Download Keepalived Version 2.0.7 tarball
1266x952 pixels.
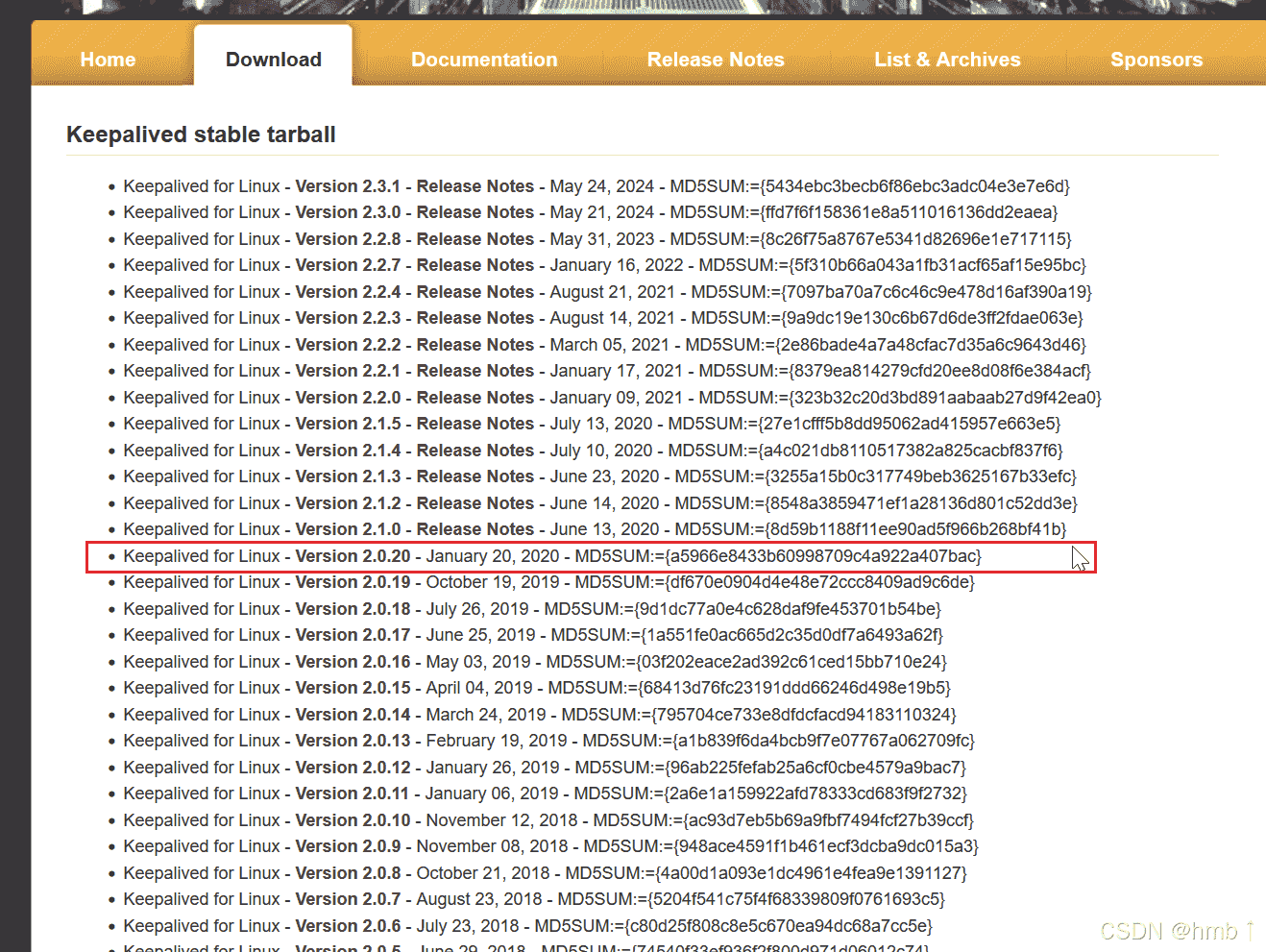tap(348, 899)
